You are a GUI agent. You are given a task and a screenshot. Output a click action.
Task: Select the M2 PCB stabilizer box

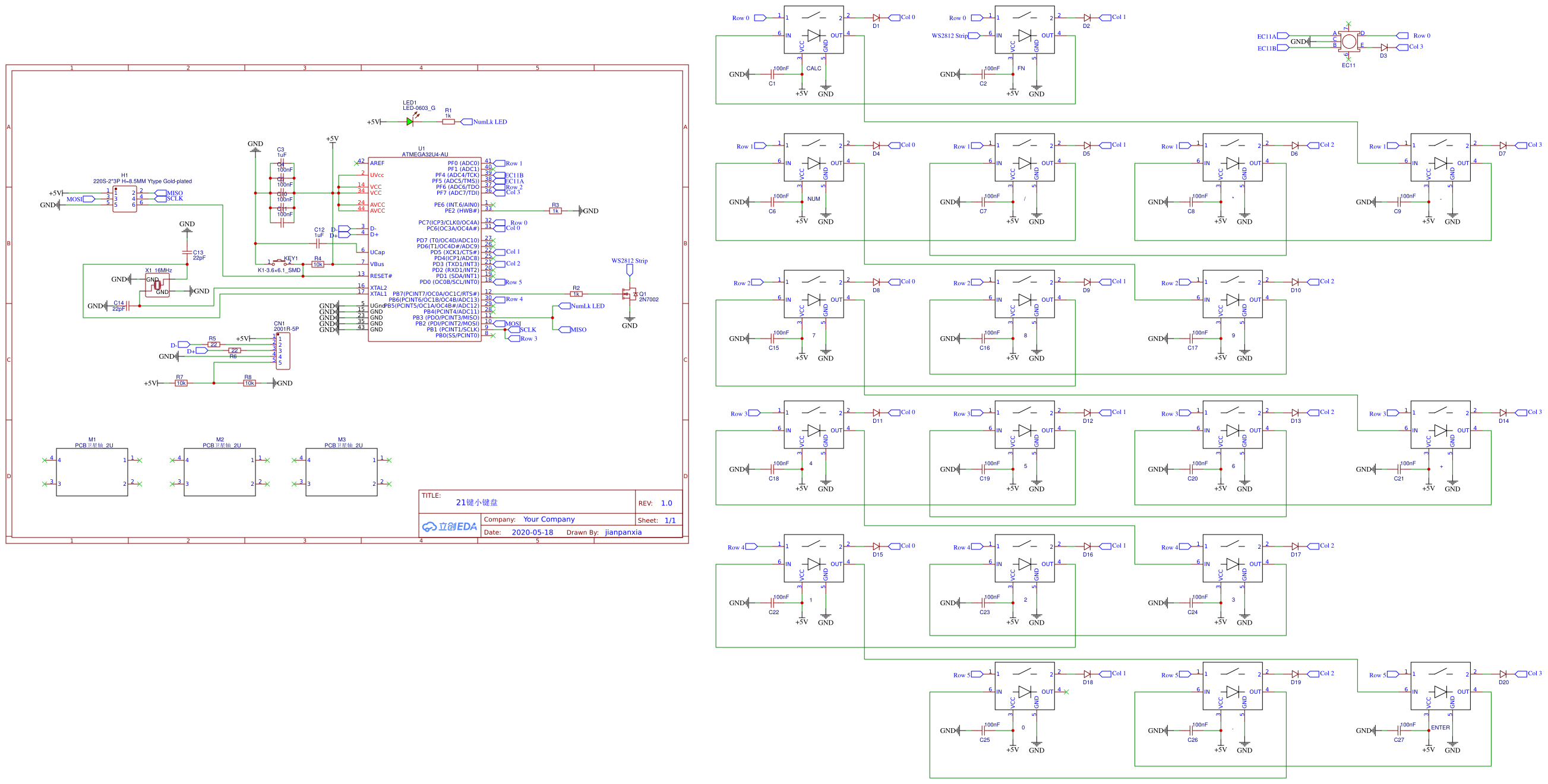[220, 472]
